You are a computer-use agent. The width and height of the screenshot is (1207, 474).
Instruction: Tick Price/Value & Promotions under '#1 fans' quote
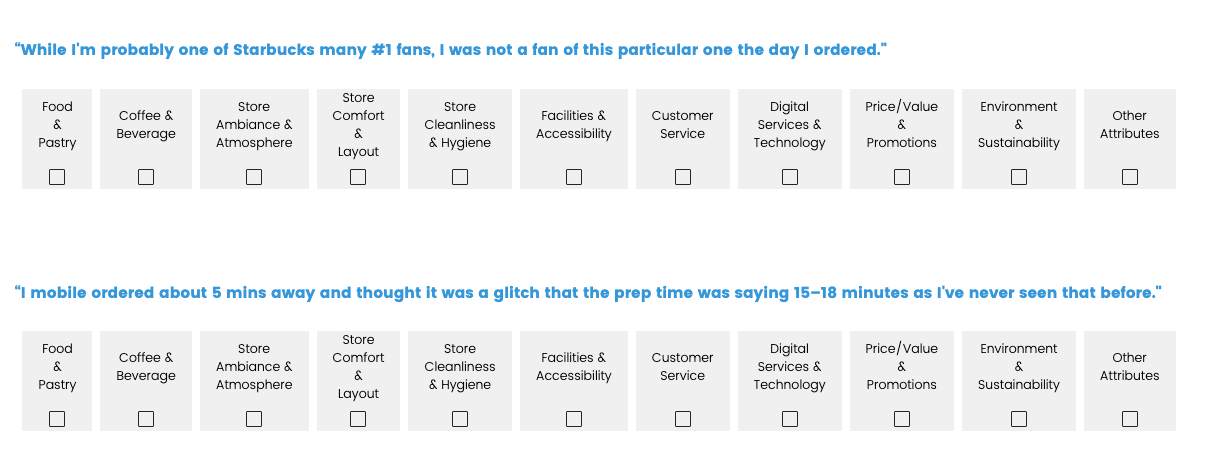coord(902,177)
